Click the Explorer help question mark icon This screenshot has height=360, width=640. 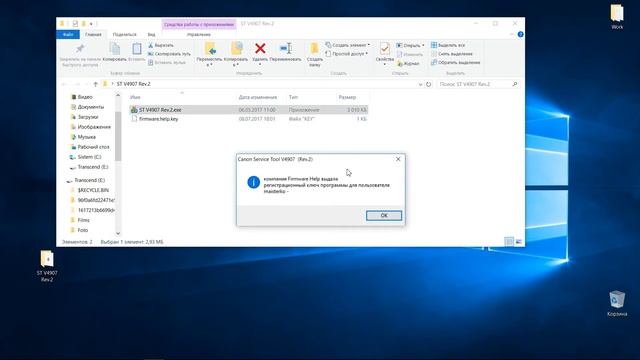[520, 35]
